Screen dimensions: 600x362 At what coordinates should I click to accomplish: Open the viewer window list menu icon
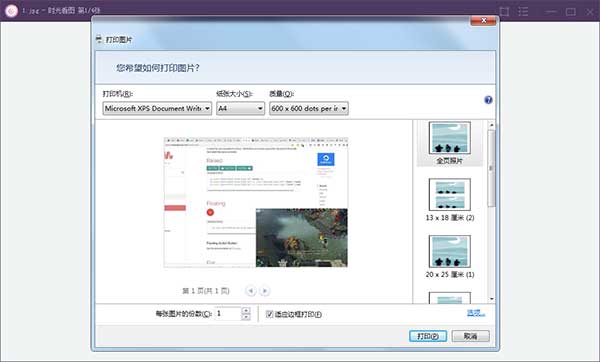523,11
